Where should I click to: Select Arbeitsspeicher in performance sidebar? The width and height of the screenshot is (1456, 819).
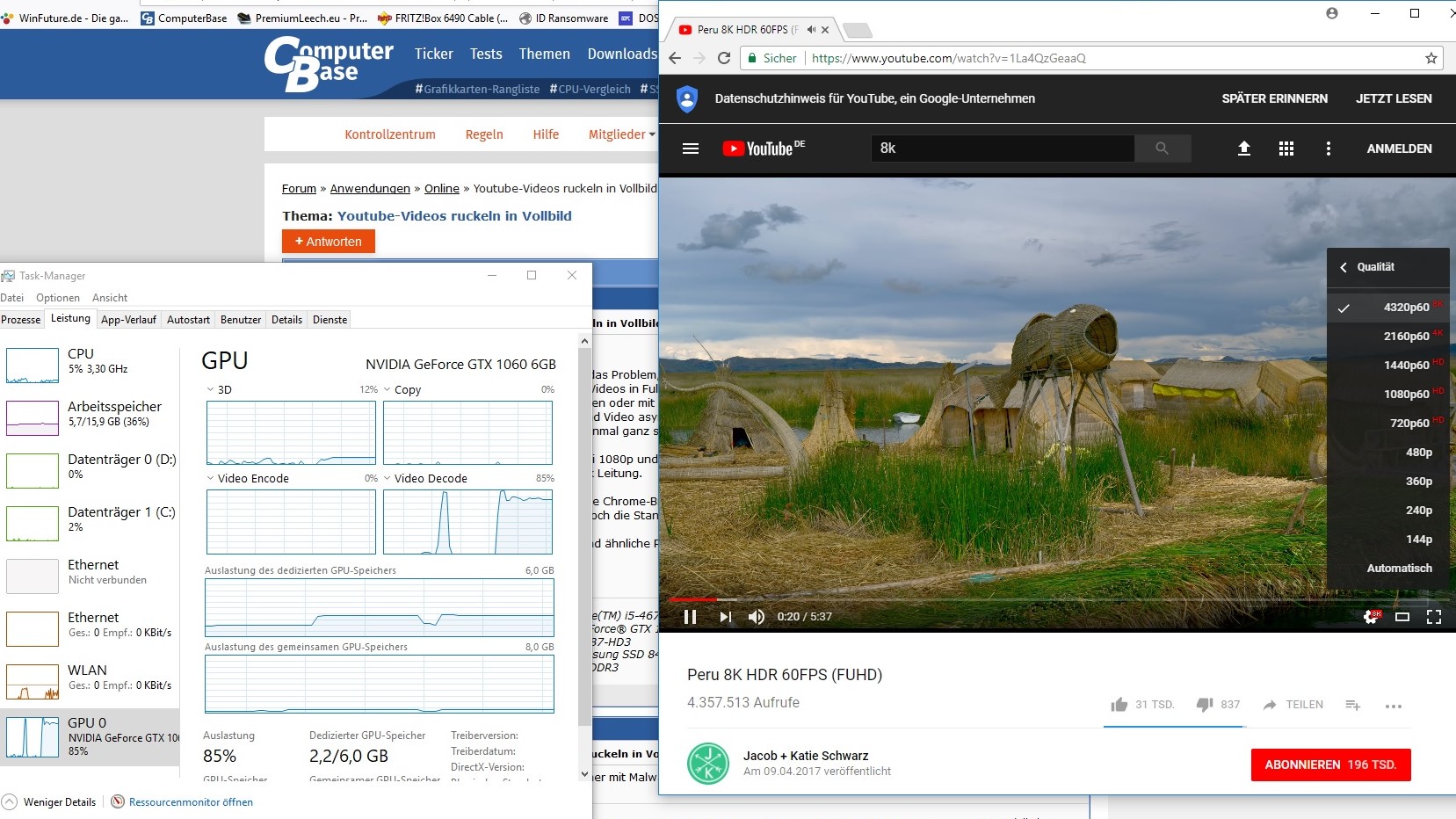(x=90, y=418)
